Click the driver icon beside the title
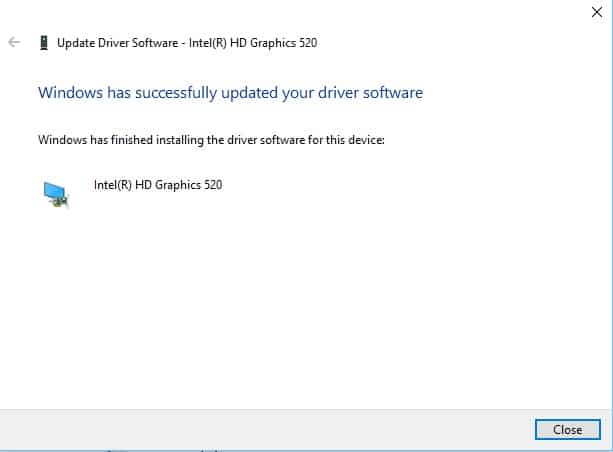The height and width of the screenshot is (452, 613). pos(44,43)
